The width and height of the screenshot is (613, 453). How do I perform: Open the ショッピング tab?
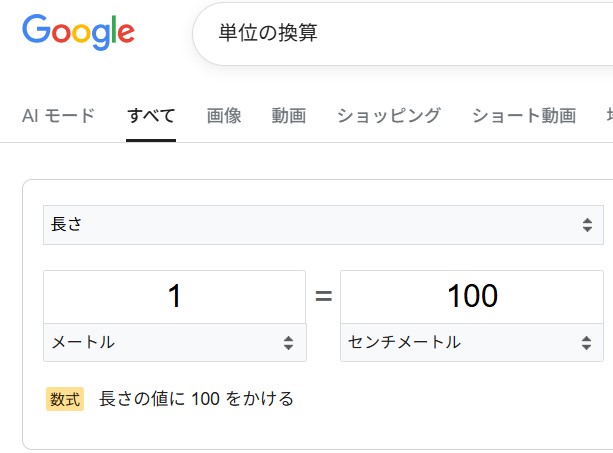click(x=388, y=115)
